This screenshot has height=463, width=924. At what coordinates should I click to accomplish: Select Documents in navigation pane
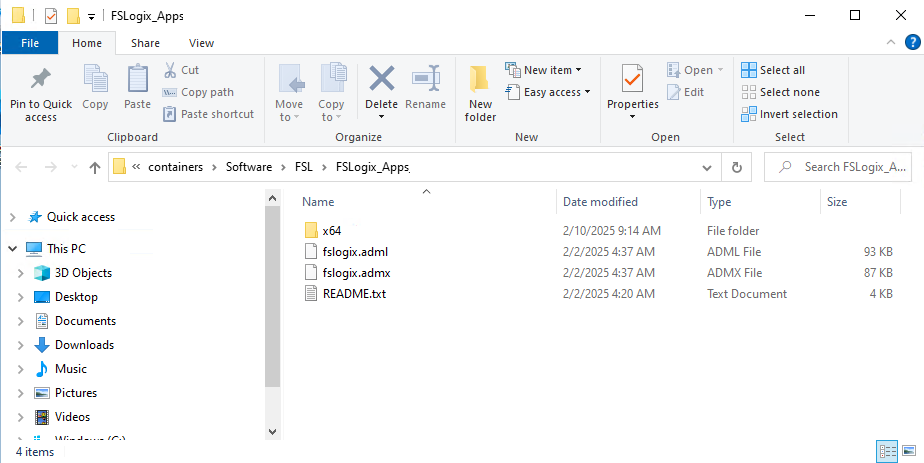click(x=85, y=321)
